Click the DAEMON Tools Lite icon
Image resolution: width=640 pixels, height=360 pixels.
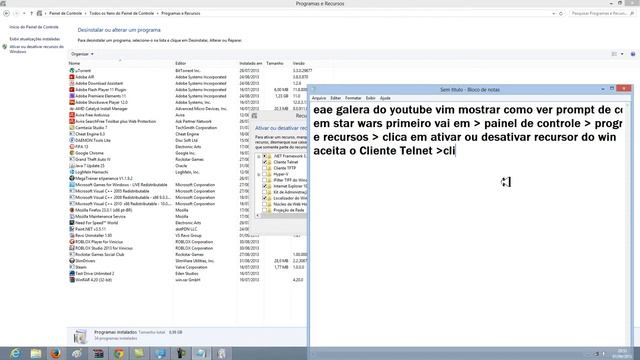(x=72, y=140)
